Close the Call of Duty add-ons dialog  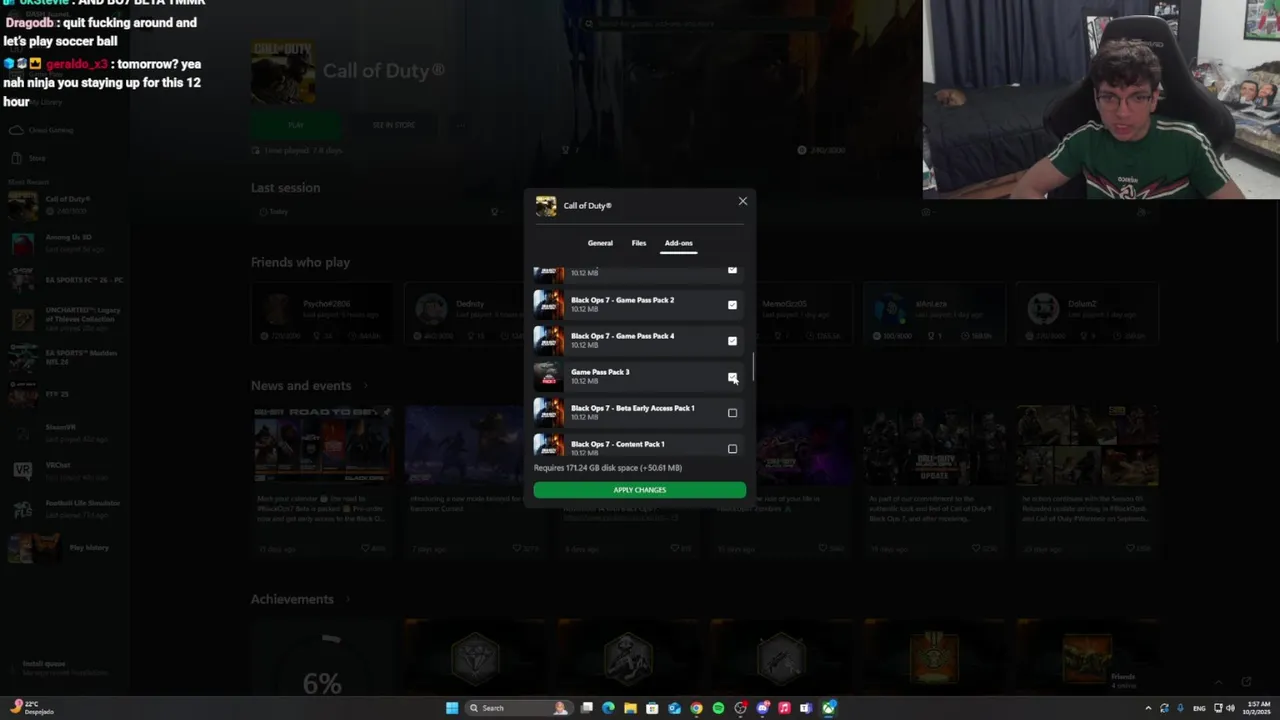pos(742,201)
